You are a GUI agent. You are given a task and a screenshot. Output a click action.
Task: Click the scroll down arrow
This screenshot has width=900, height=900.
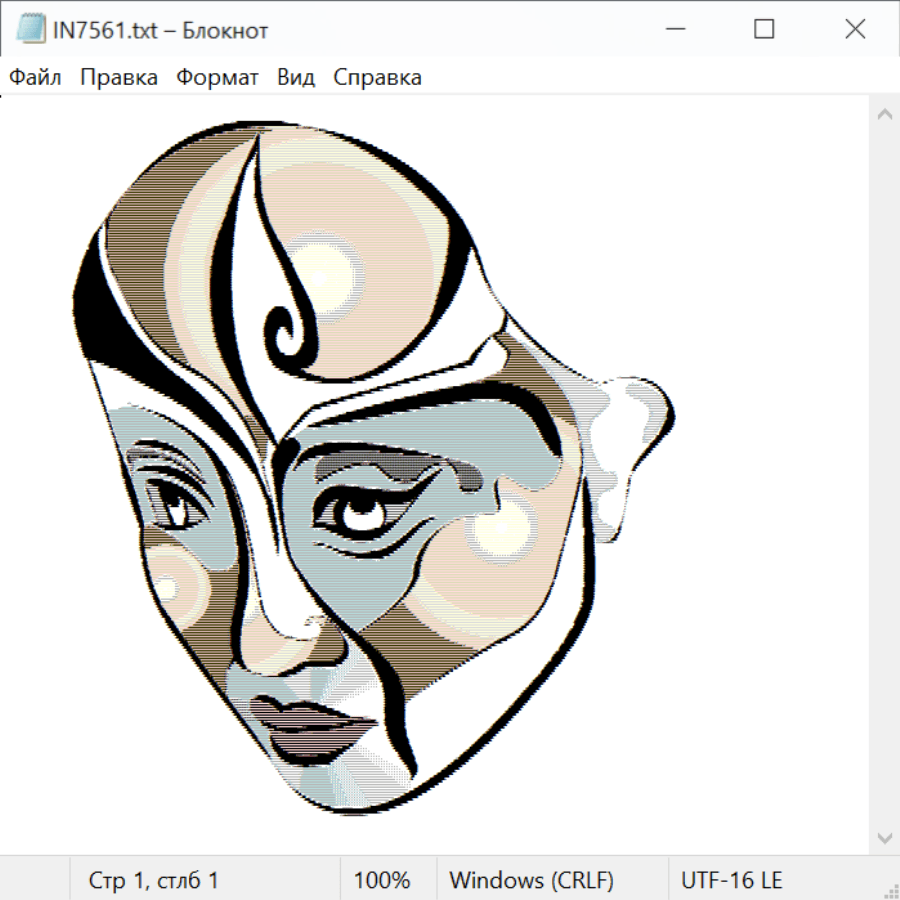(x=884, y=837)
